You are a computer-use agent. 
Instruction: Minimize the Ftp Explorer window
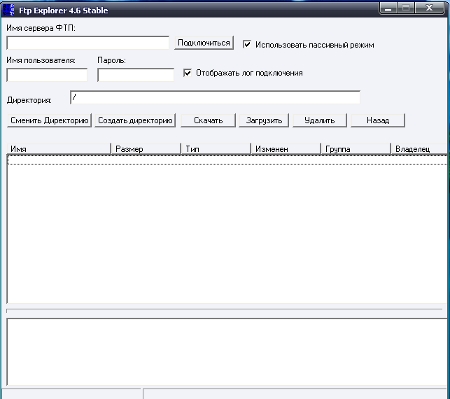[x=388, y=8]
